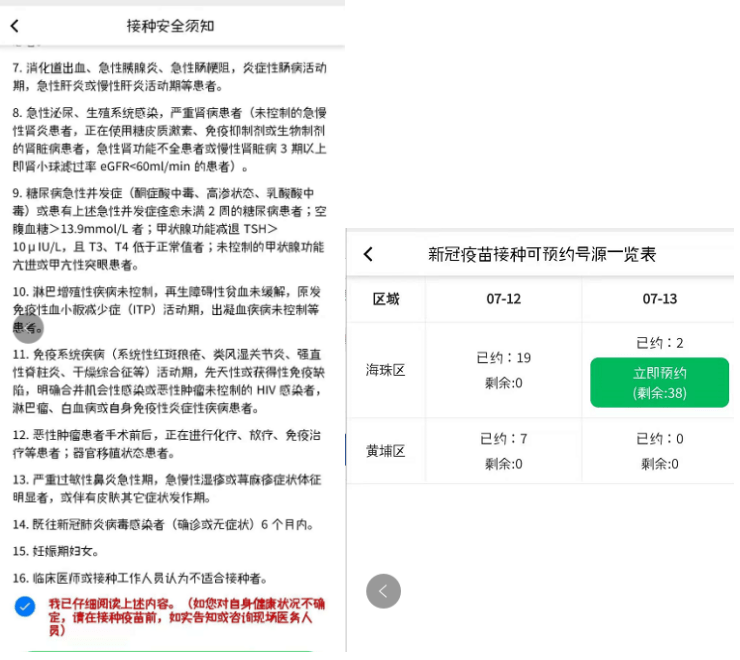Click the 接种安全须知 page title
The image size is (740, 660).
pos(170,25)
